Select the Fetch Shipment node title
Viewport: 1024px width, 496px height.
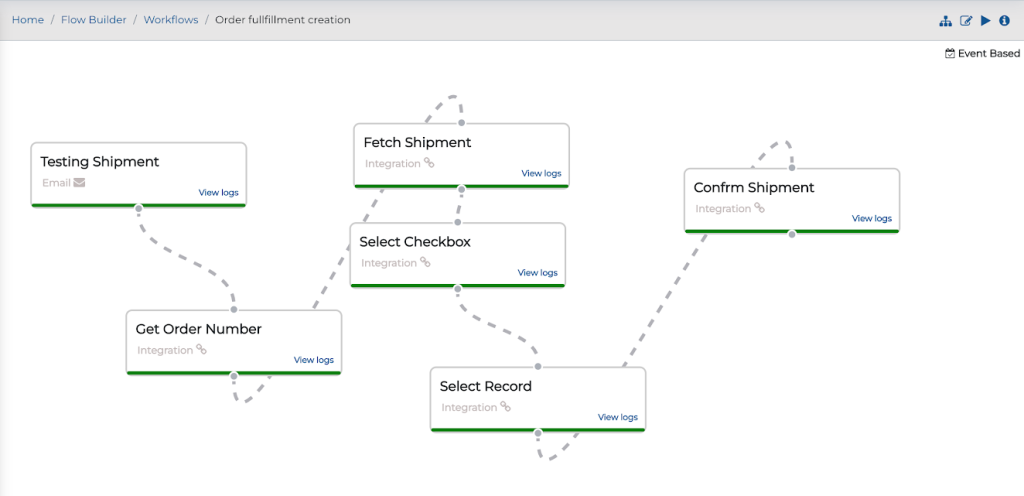pyautogui.click(x=417, y=142)
